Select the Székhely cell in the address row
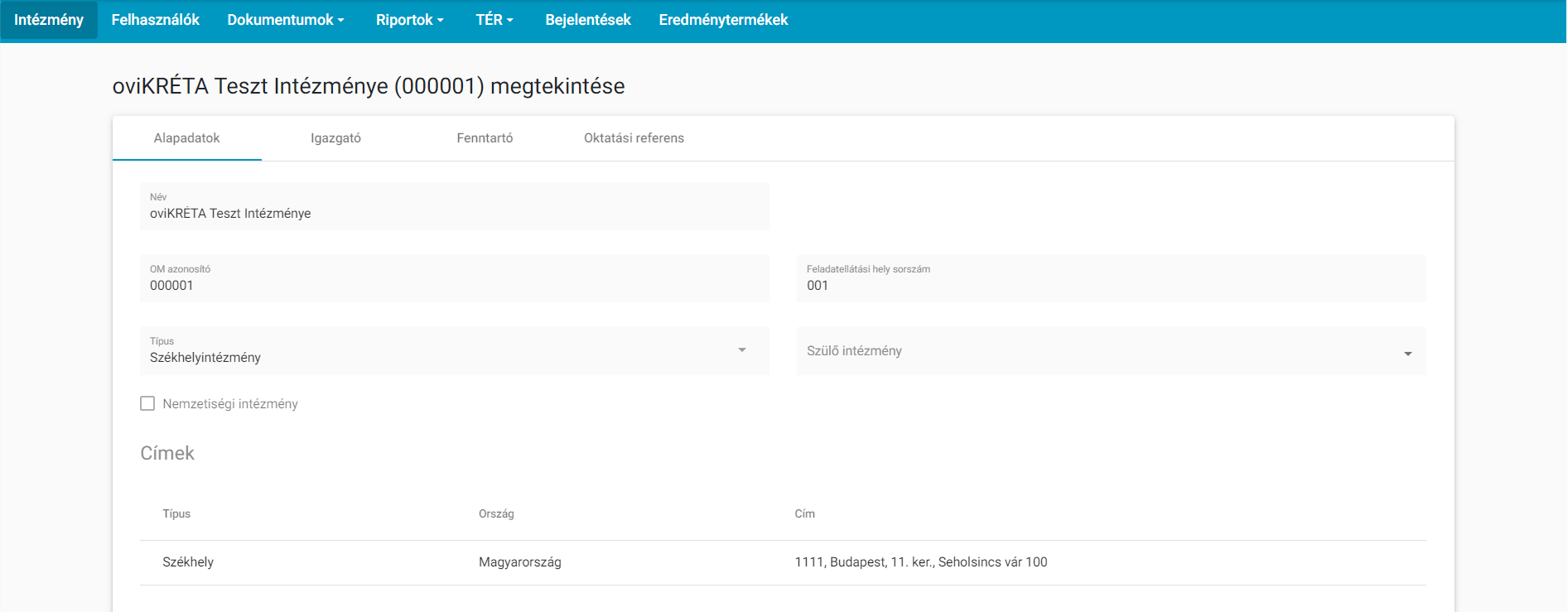This screenshot has height=612, width=1568. coord(188,562)
